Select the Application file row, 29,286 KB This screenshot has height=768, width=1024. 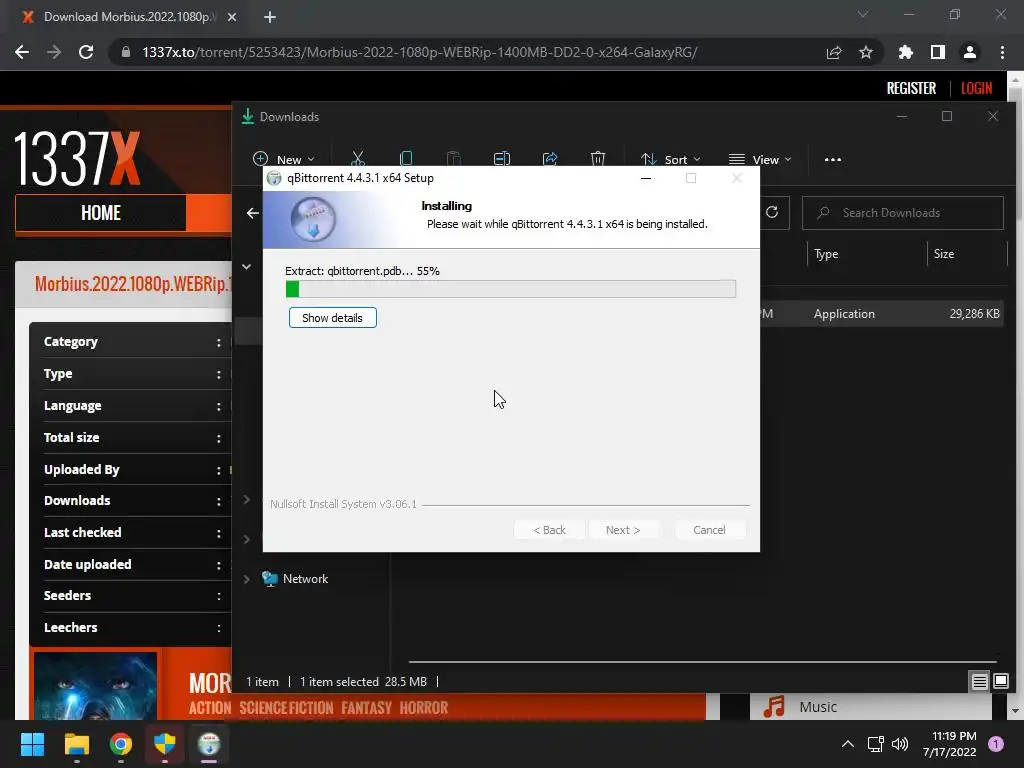[x=882, y=314]
